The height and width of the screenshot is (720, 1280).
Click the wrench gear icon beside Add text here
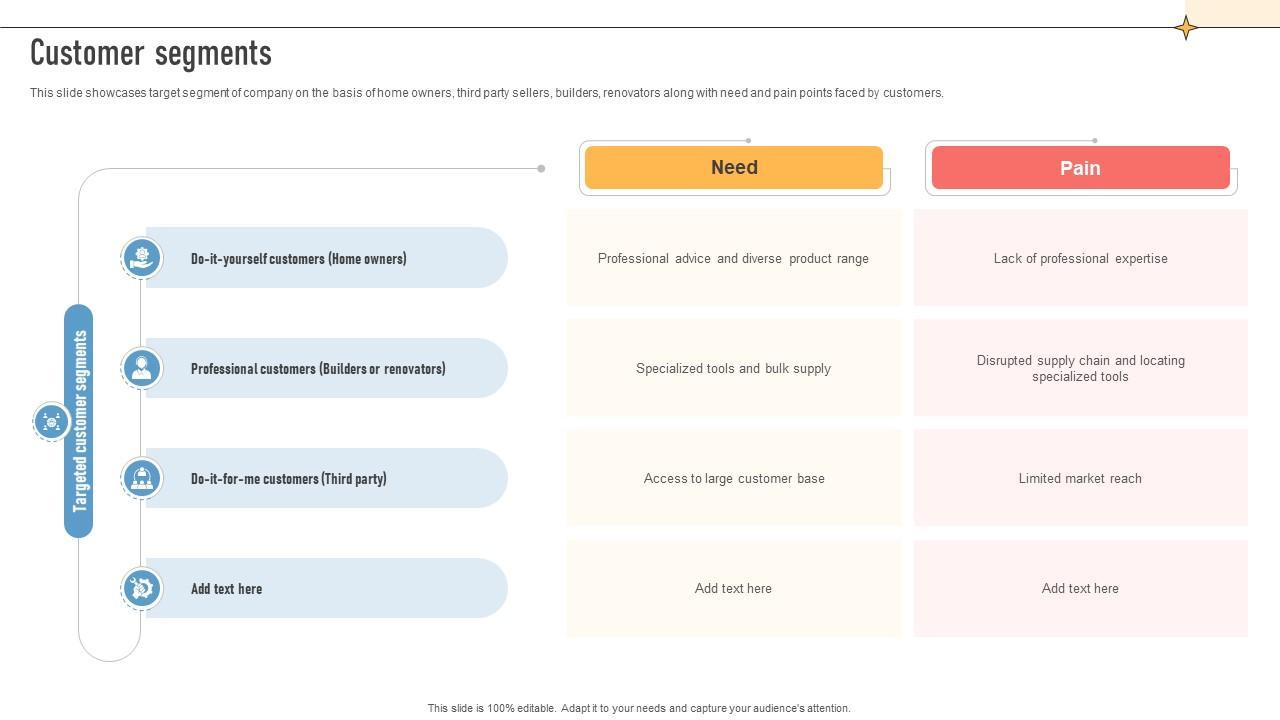(142, 588)
